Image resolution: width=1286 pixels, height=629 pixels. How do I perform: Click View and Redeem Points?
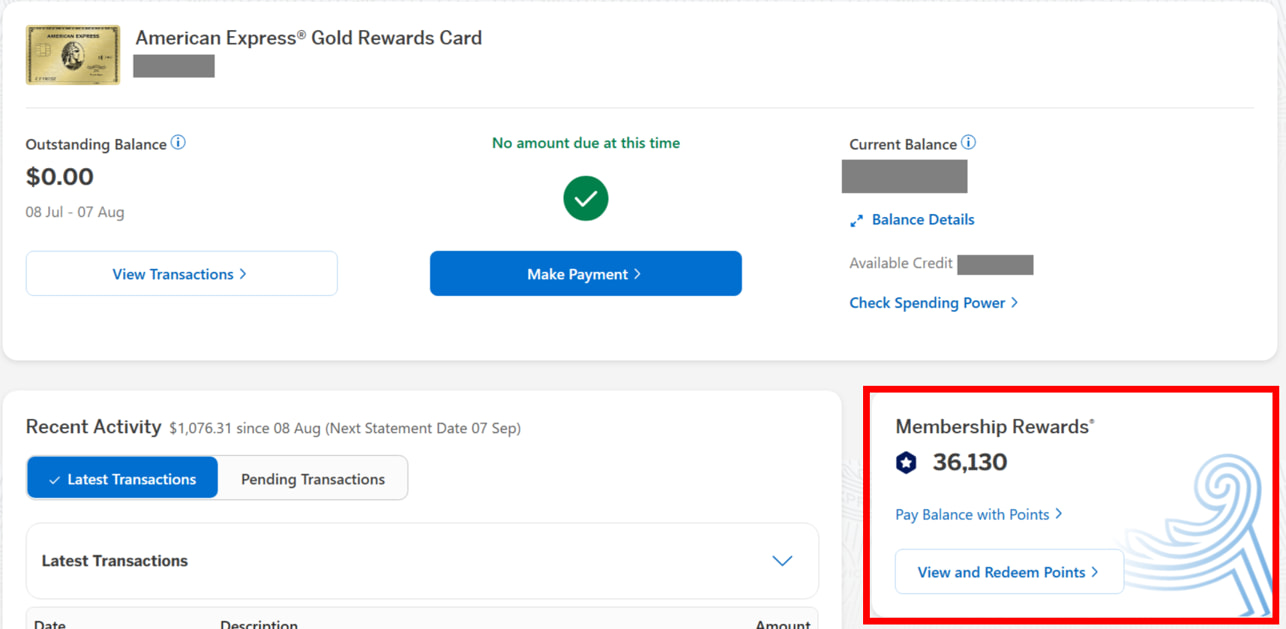click(1009, 572)
